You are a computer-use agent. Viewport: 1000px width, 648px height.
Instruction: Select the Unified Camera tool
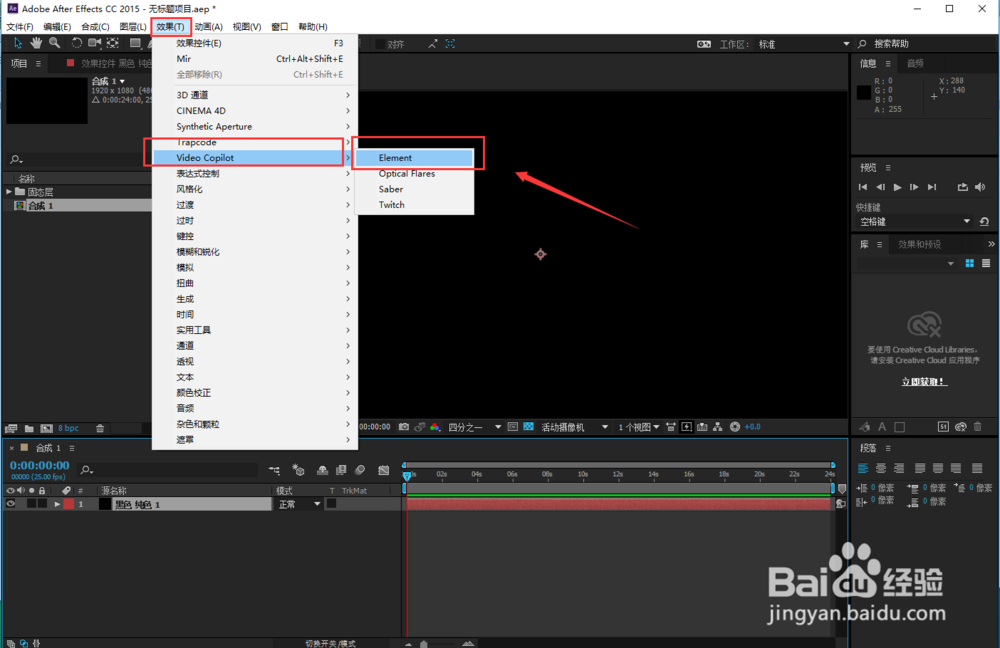click(94, 43)
